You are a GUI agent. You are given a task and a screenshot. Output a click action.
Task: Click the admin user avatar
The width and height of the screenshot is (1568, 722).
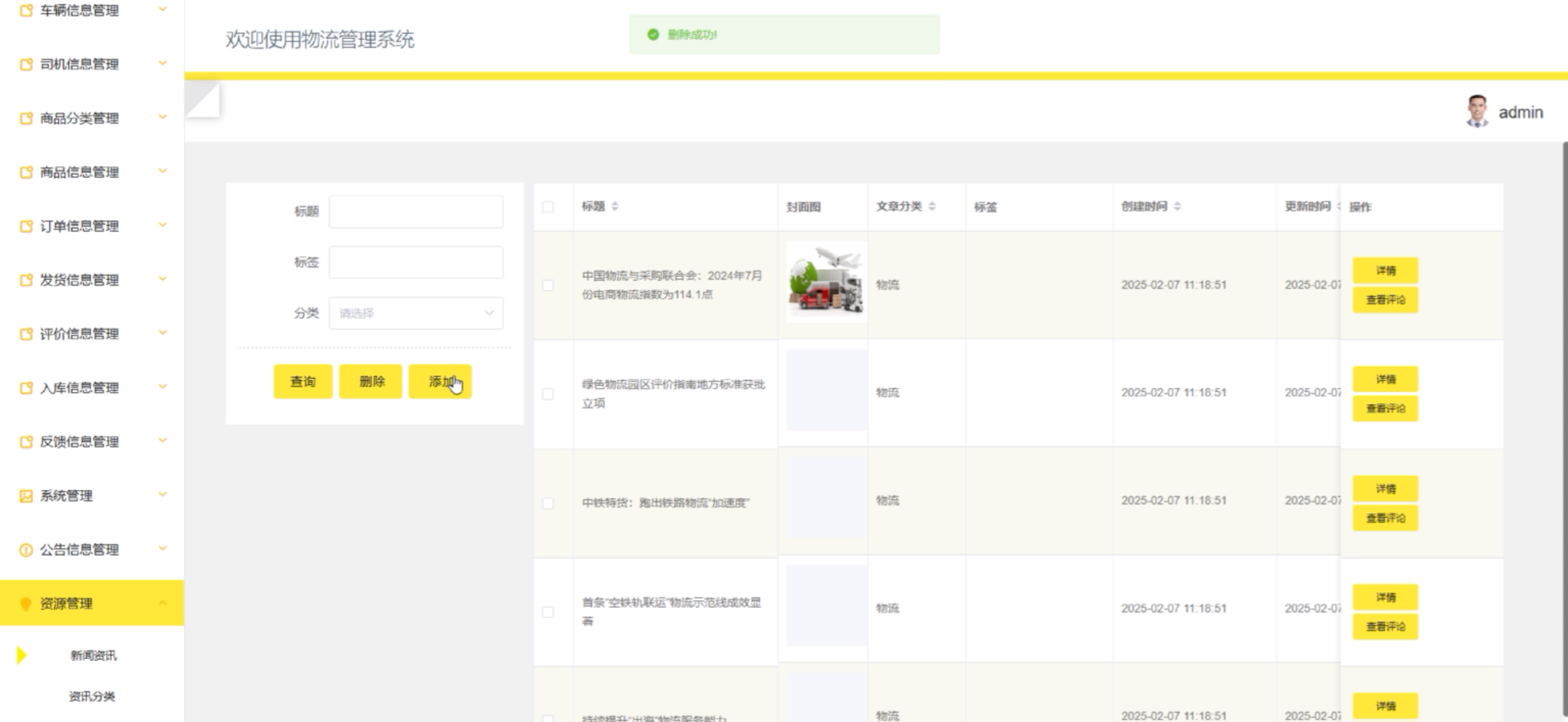click(1477, 111)
